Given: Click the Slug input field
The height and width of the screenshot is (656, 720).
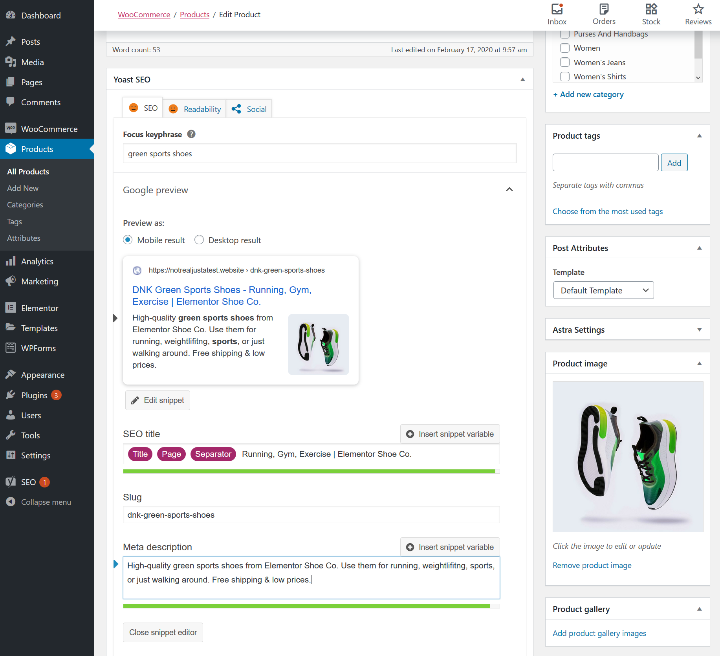Looking at the screenshot, I should tap(310, 515).
